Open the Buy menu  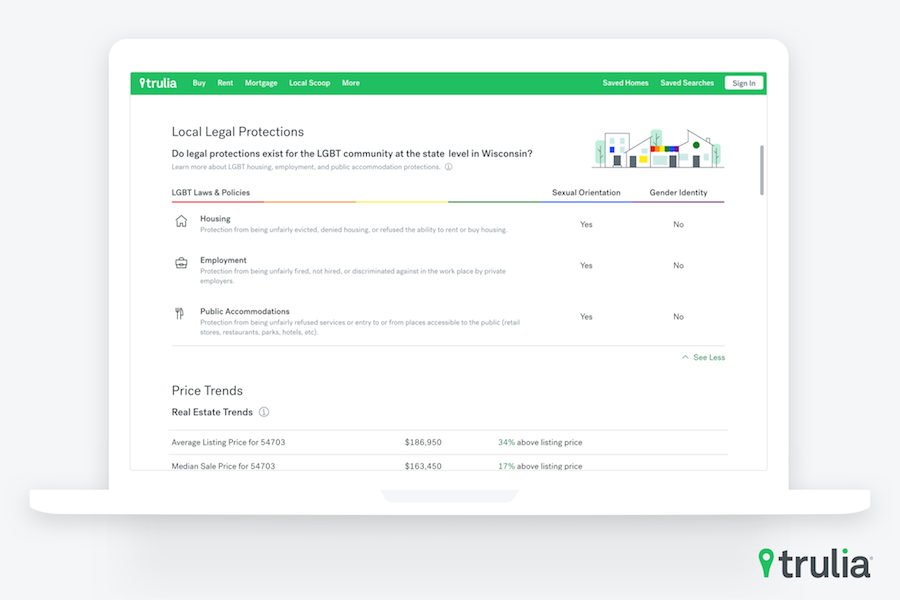tap(199, 83)
